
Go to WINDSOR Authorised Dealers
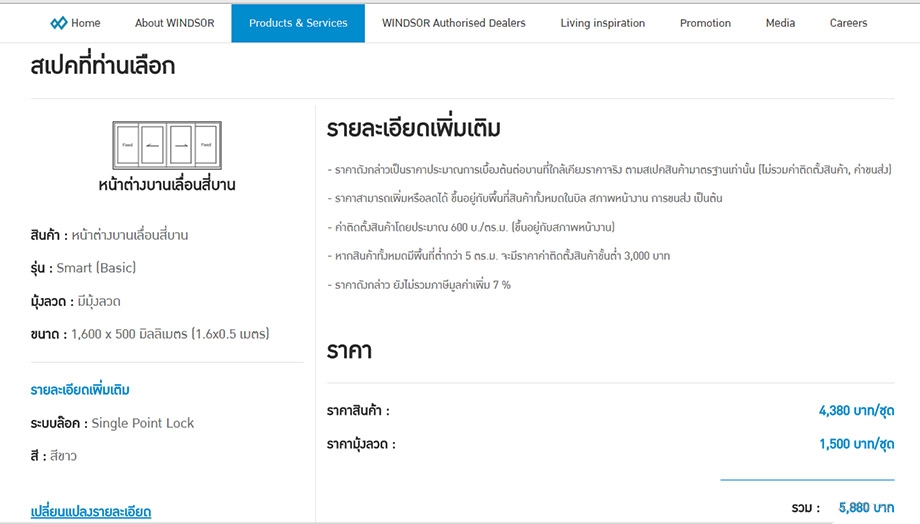[x=454, y=23]
